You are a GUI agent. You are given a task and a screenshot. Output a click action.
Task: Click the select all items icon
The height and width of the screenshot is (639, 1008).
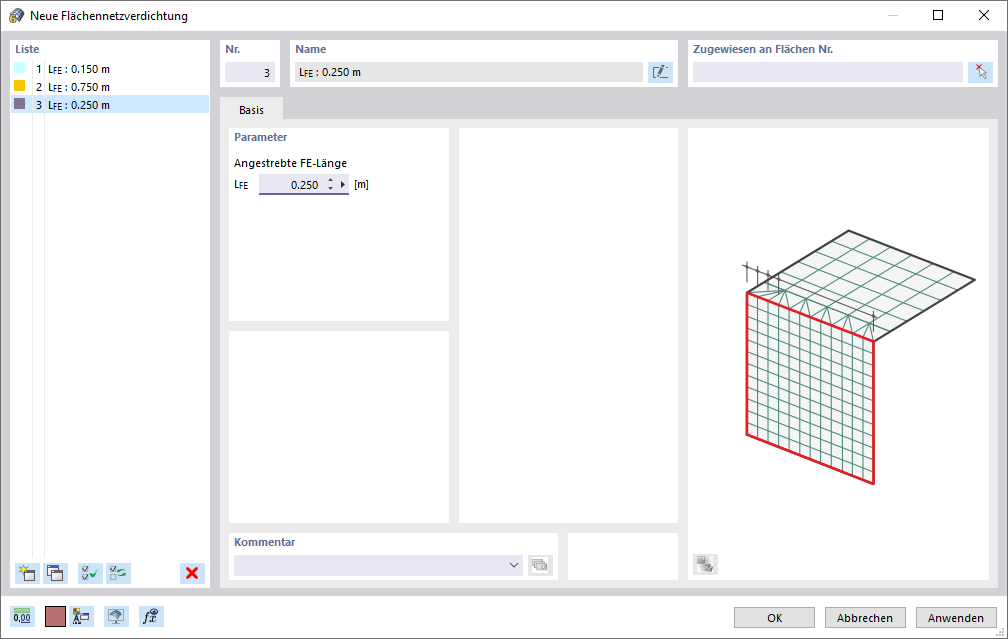pyautogui.click(x=90, y=573)
